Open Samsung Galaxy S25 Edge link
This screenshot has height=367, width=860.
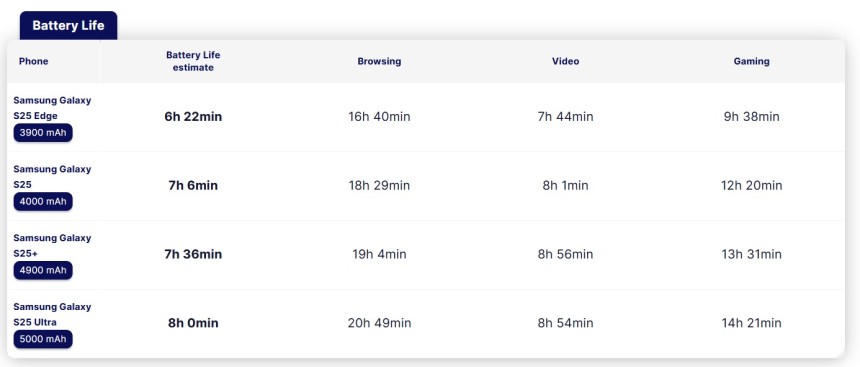coord(52,108)
